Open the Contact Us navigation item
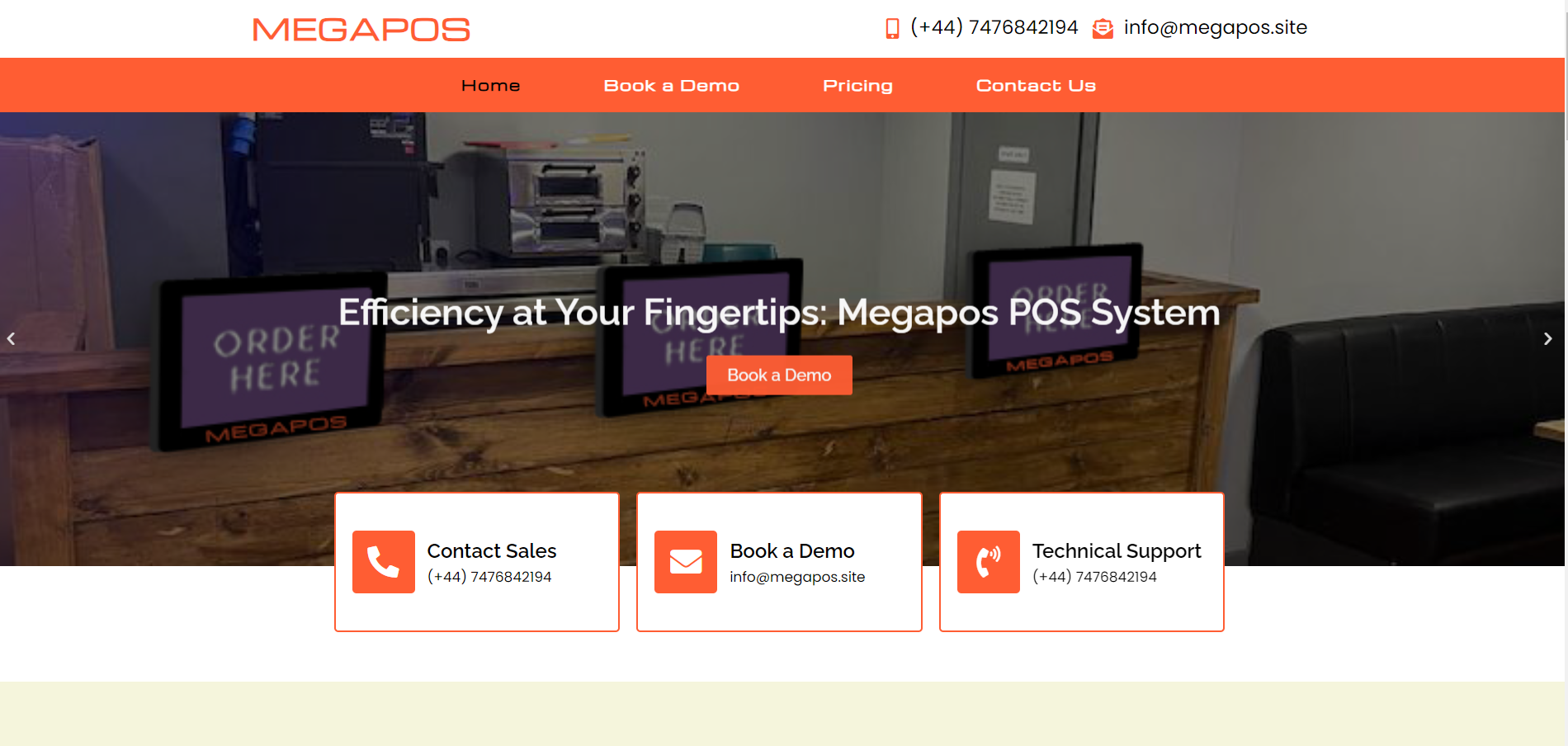The height and width of the screenshot is (746, 1568). tap(1037, 86)
